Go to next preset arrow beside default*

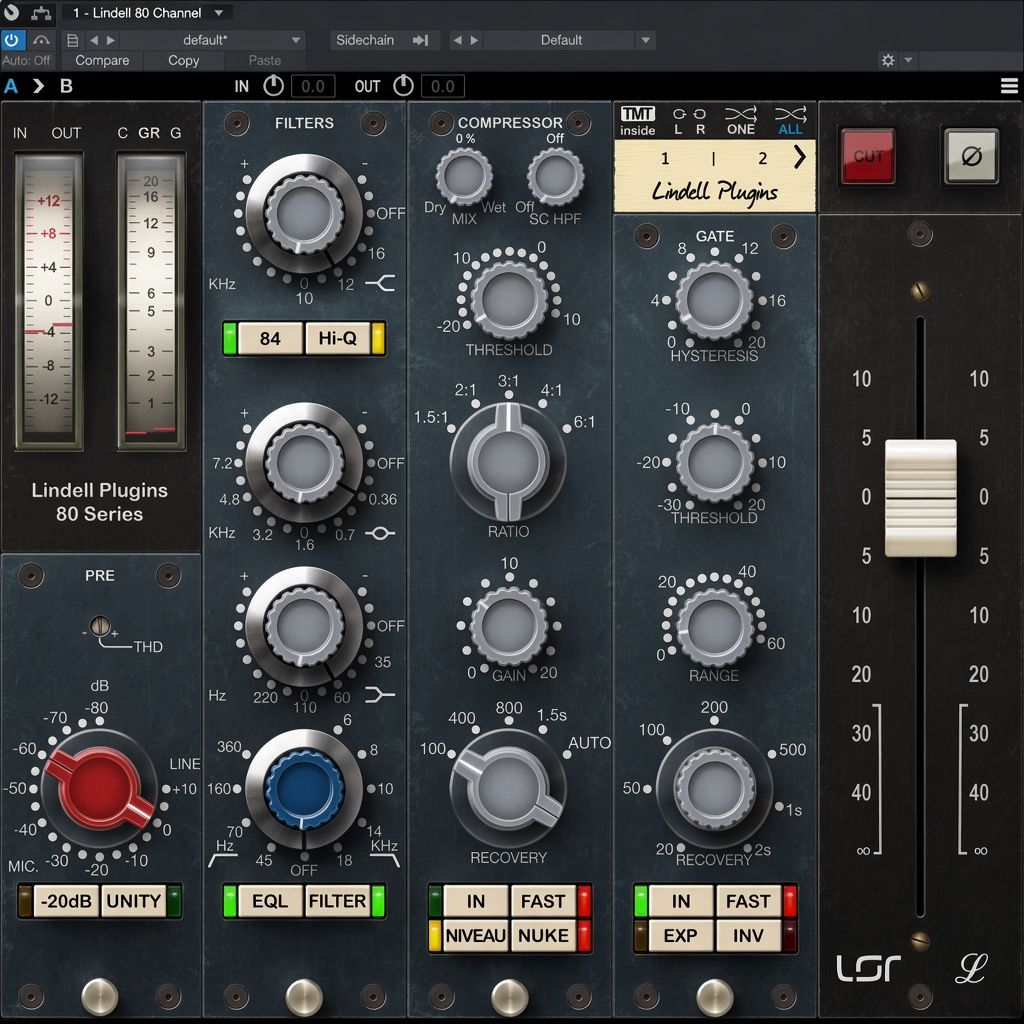(110, 40)
